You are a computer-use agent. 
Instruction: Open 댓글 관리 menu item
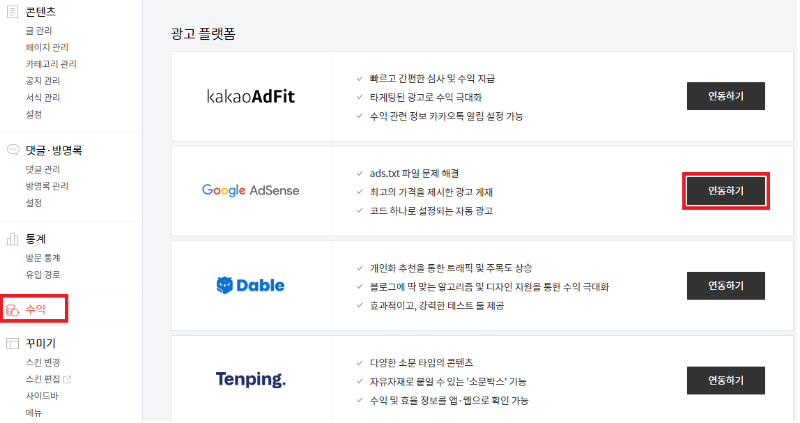click(43, 169)
